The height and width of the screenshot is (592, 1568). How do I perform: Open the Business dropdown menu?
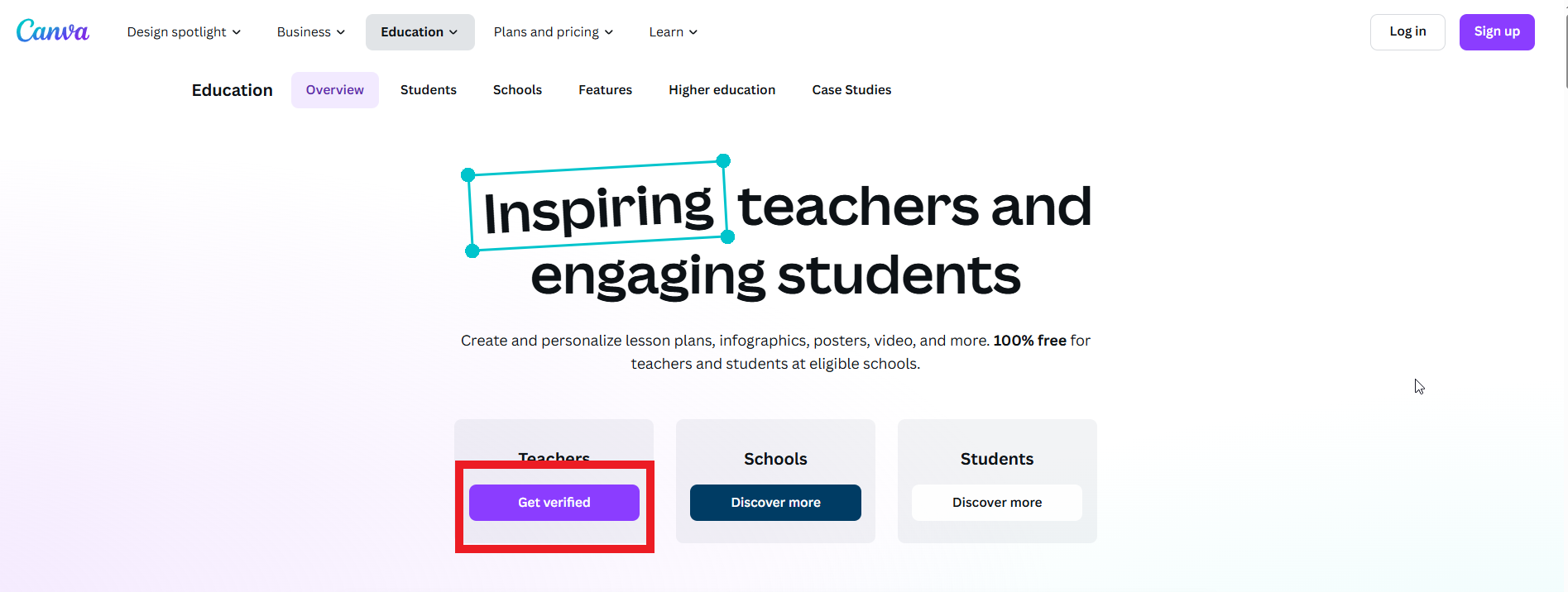click(311, 32)
